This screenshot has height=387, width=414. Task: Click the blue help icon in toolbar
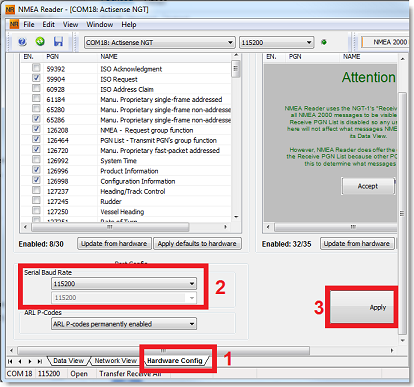(22, 42)
